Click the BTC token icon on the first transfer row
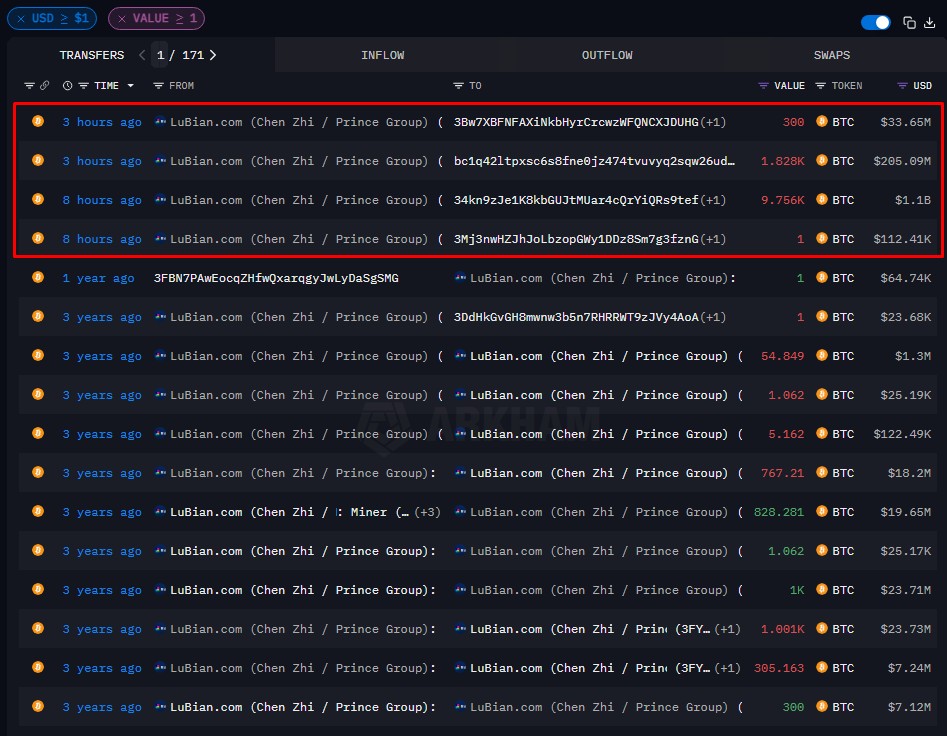Viewport: 947px width, 736px height. point(822,122)
